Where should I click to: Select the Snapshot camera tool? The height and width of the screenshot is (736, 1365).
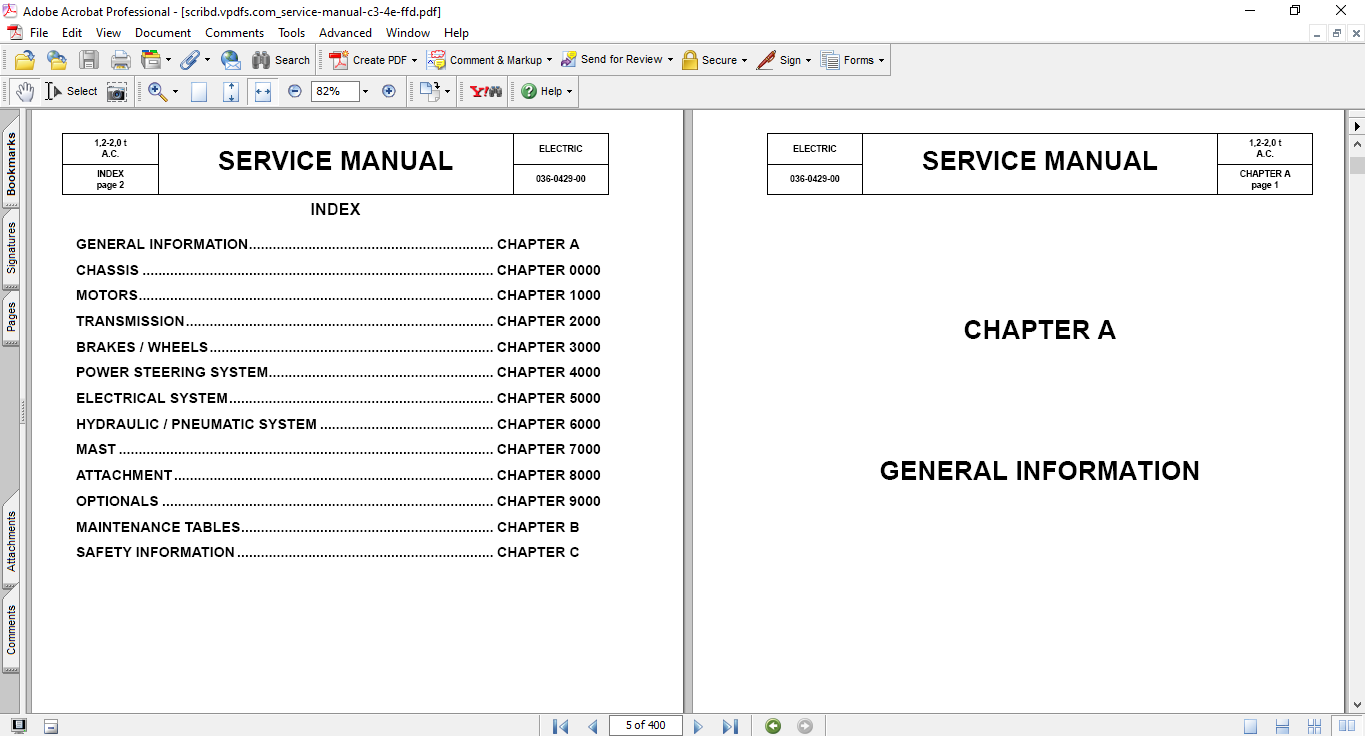[x=117, y=91]
